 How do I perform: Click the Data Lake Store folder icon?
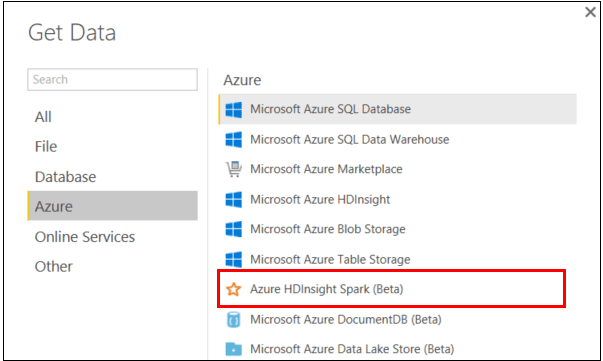point(233,349)
